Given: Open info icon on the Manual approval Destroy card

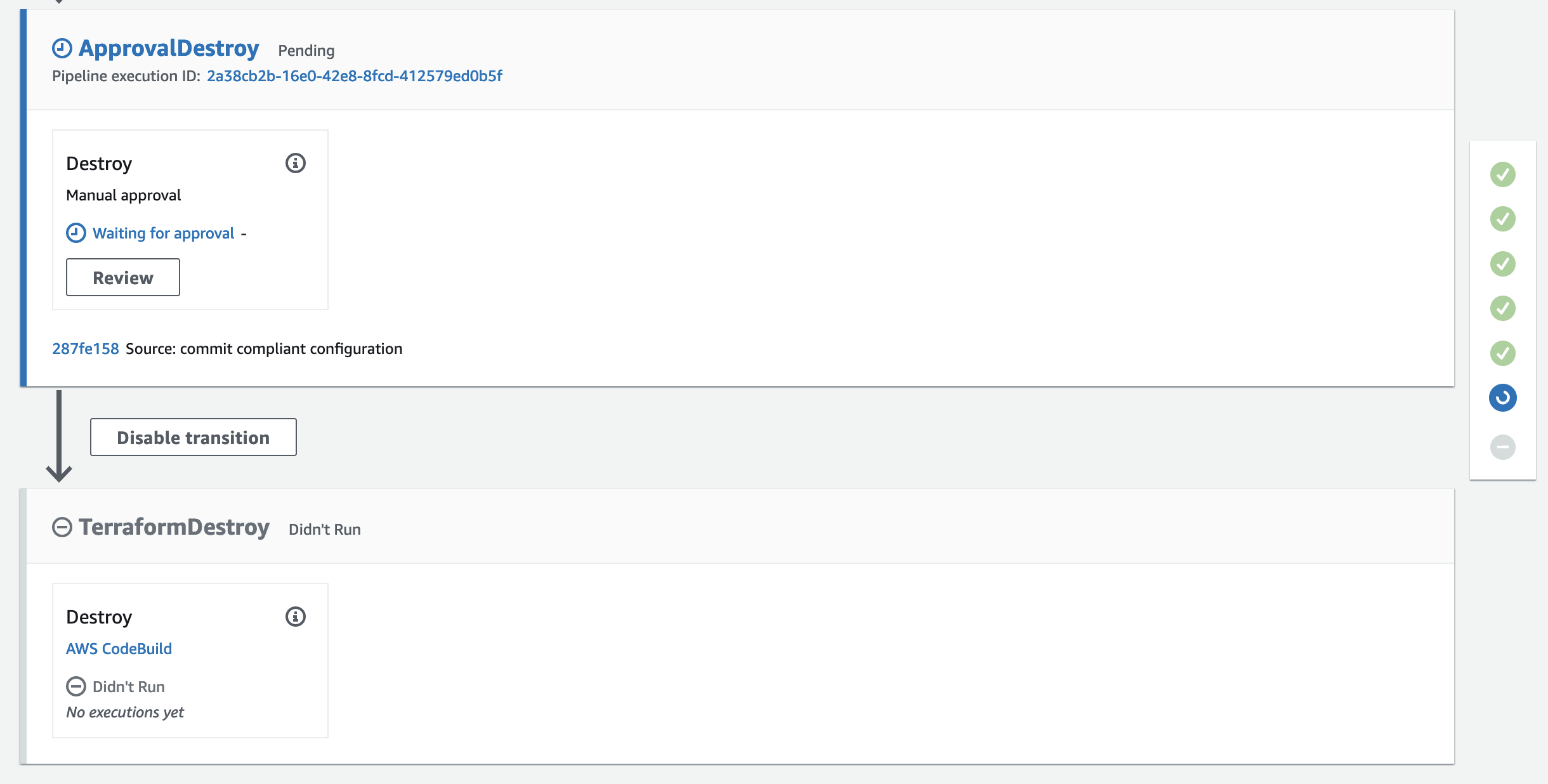Looking at the screenshot, I should tap(296, 164).
